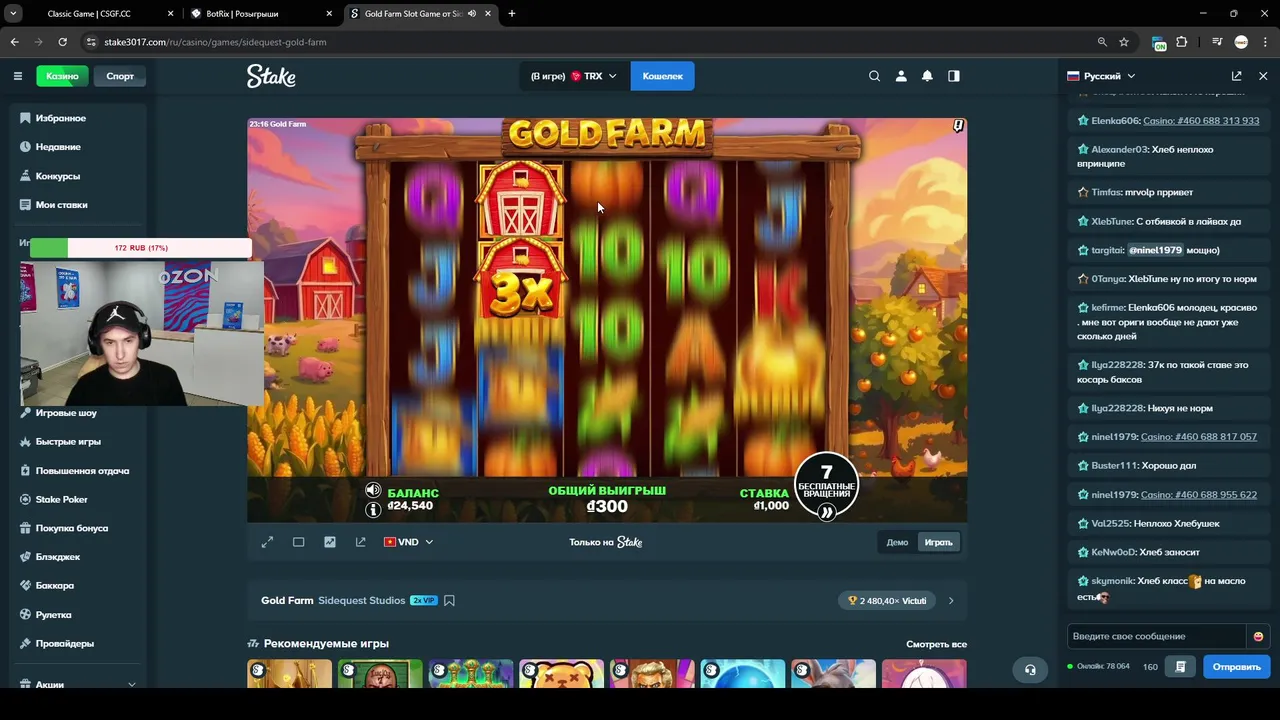Click the browser address bar

tap(590, 42)
